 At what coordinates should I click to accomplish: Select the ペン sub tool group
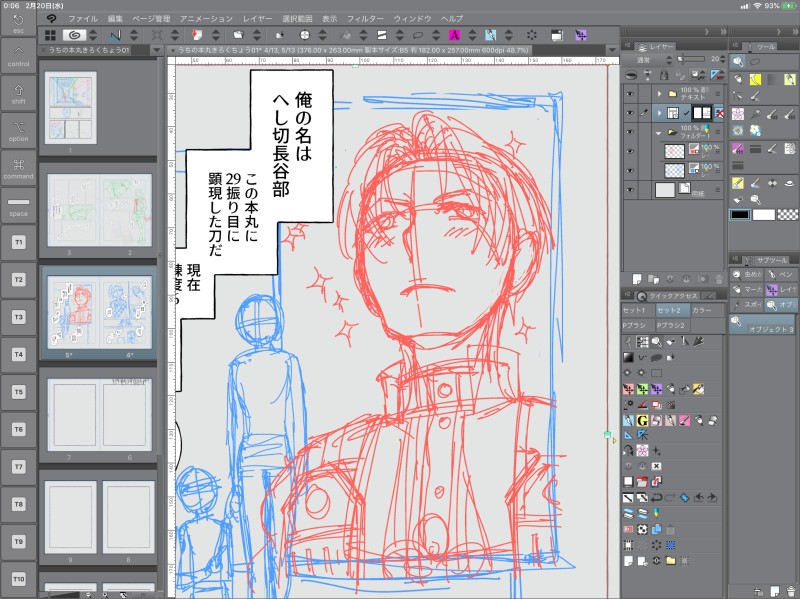click(x=781, y=274)
